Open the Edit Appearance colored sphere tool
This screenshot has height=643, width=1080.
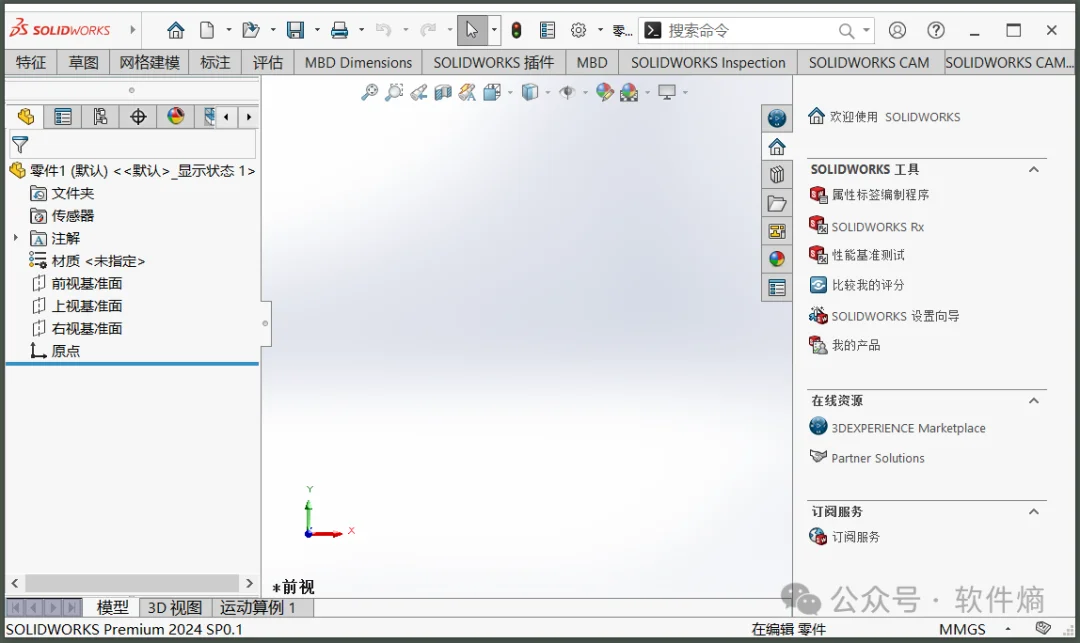click(603, 92)
